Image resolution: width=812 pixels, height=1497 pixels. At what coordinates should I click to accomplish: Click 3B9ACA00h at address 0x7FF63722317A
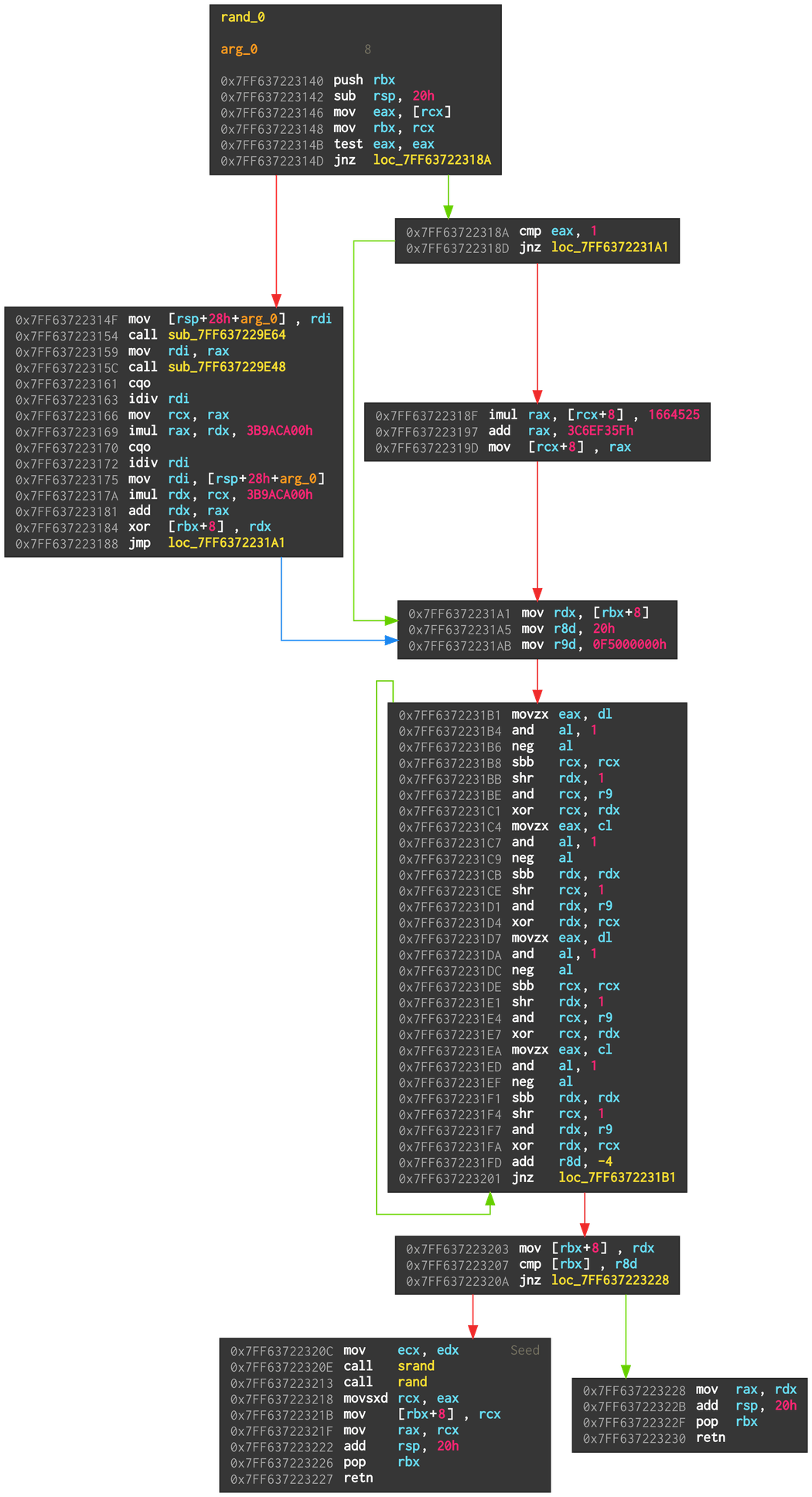pos(279,494)
